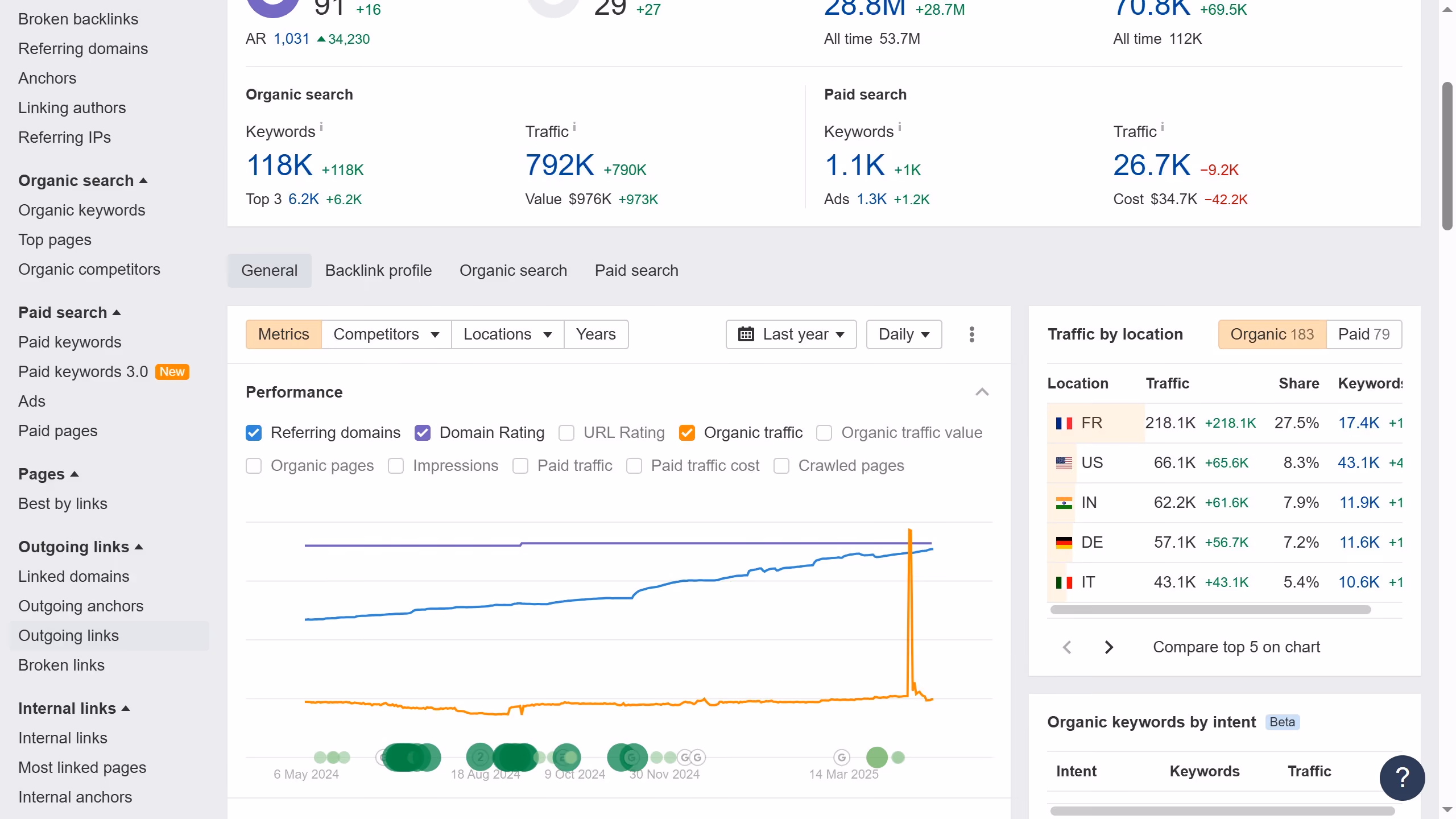Enable the Paid traffic checkbox
This screenshot has width=1456, height=819.
click(x=520, y=466)
